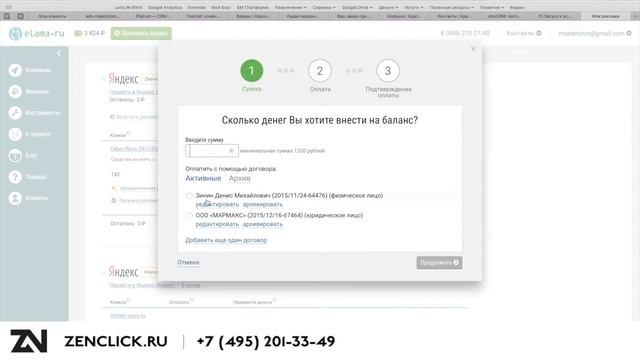640x360 pixels.
Task: Open account email dropdown in header
Action: tap(595, 33)
